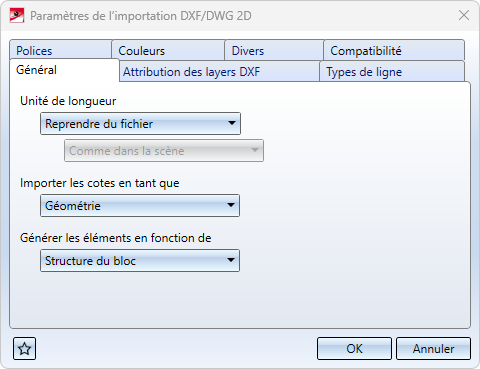Click the favorites star icon button
The image size is (480, 369).
24,349
